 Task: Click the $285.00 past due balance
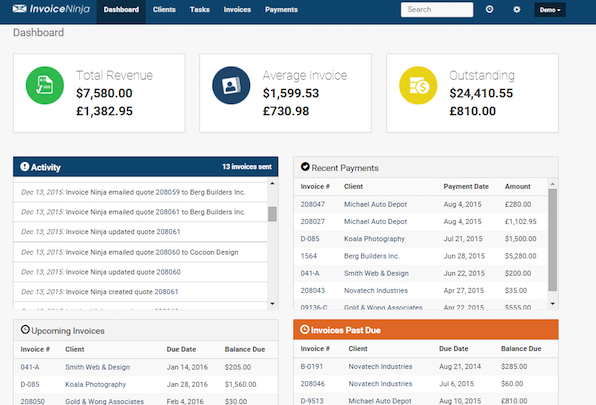[x=514, y=367]
